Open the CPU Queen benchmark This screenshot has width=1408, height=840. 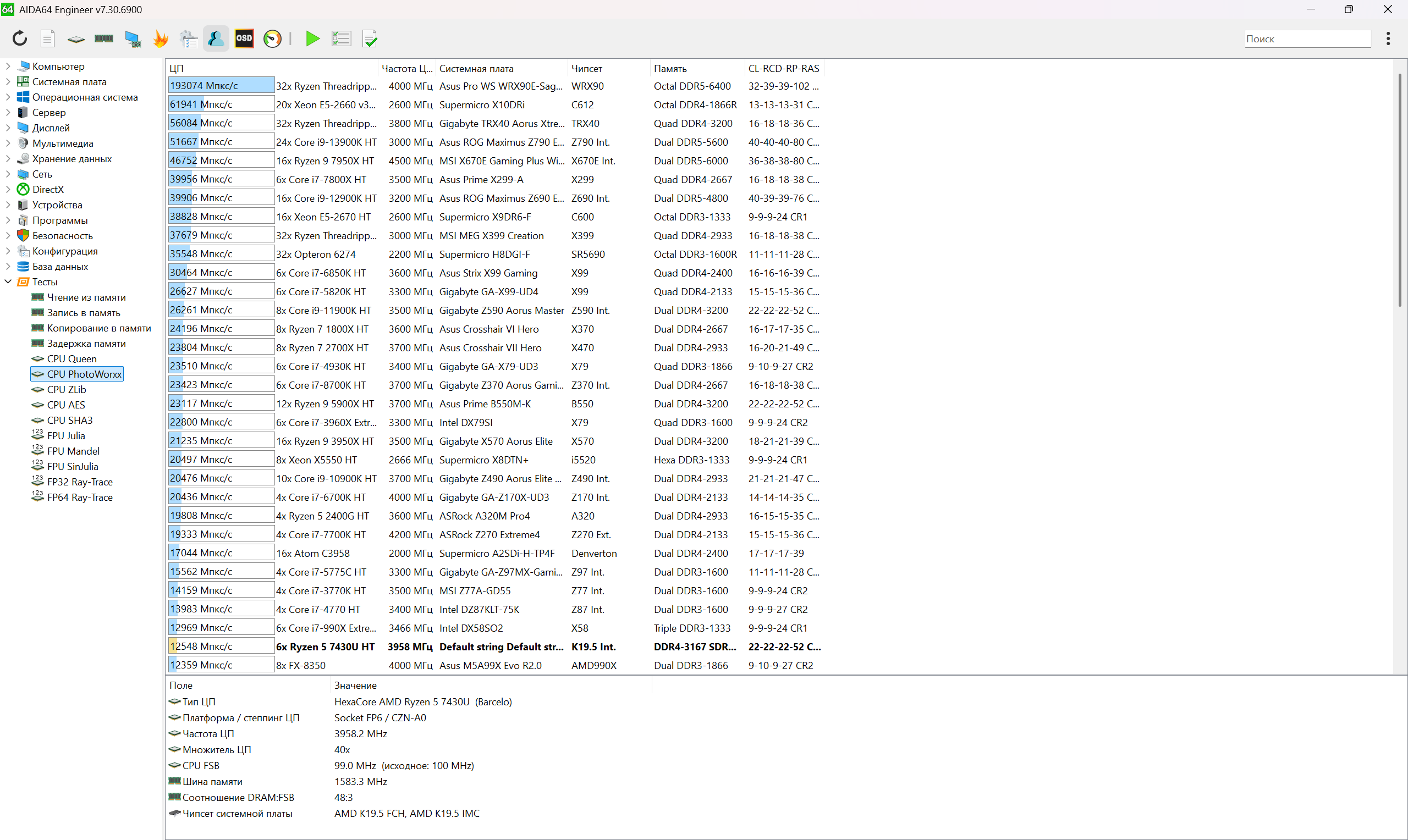(x=71, y=358)
